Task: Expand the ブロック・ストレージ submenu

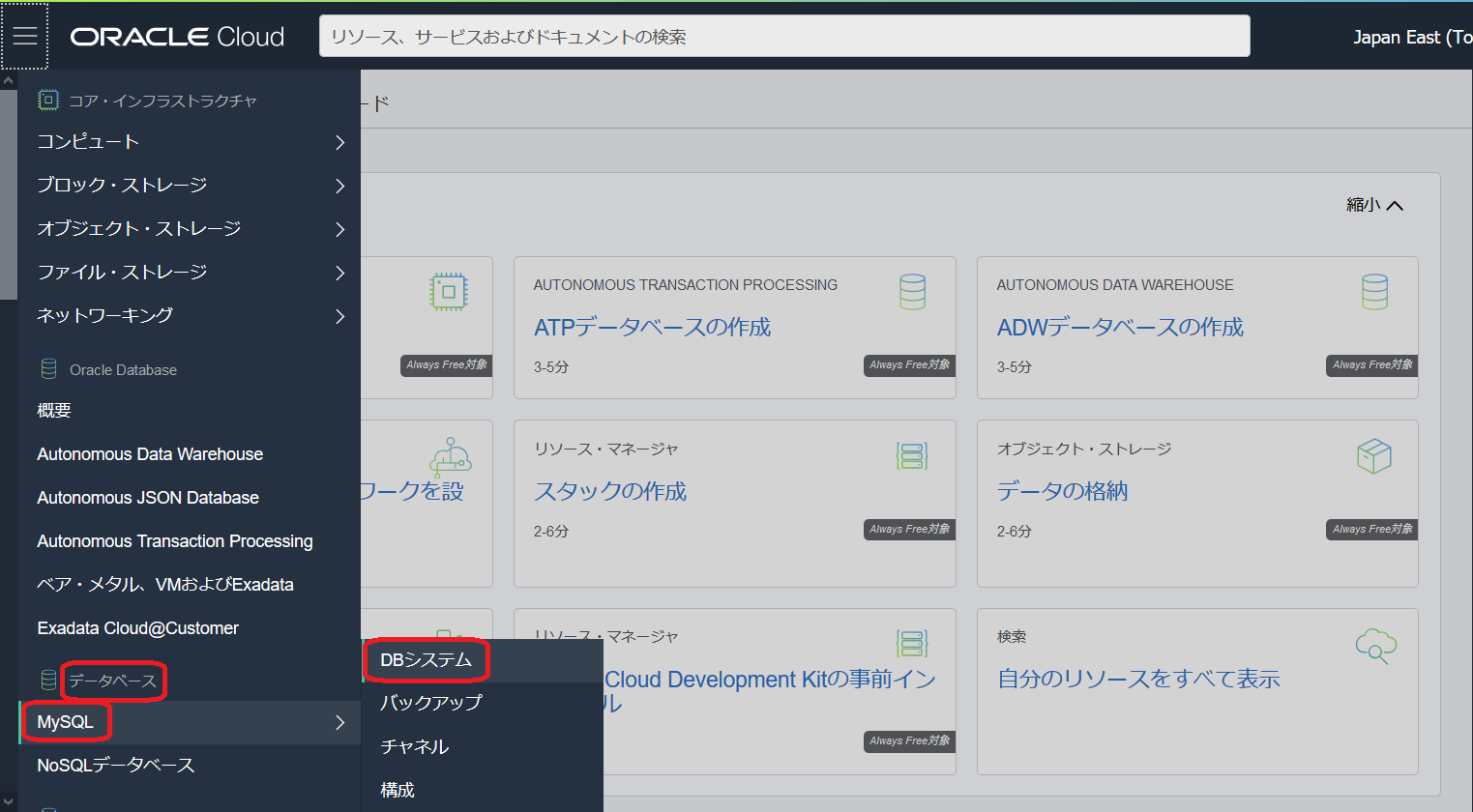Action: click(339, 186)
